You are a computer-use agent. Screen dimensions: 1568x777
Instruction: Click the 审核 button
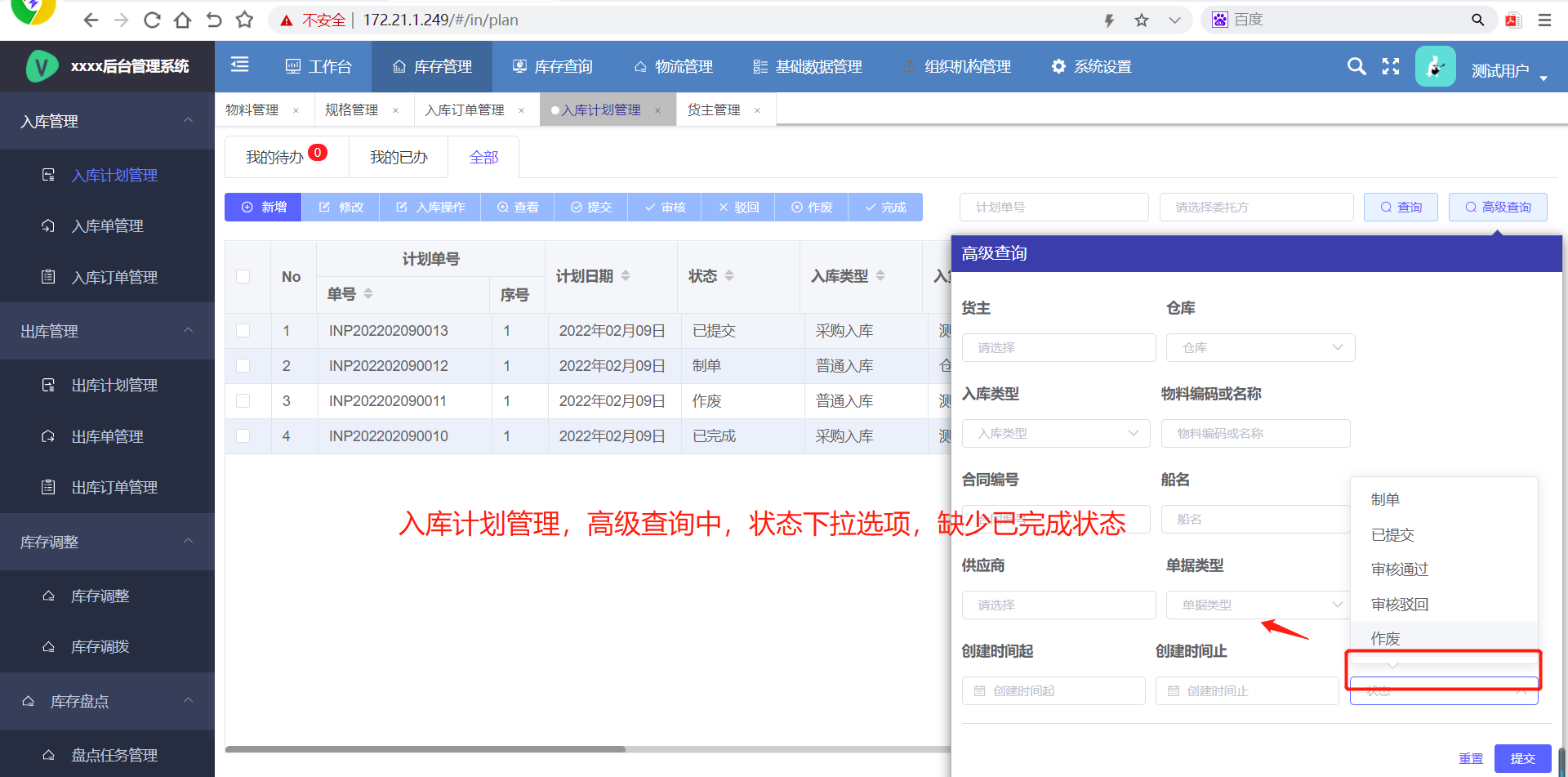[x=665, y=207]
